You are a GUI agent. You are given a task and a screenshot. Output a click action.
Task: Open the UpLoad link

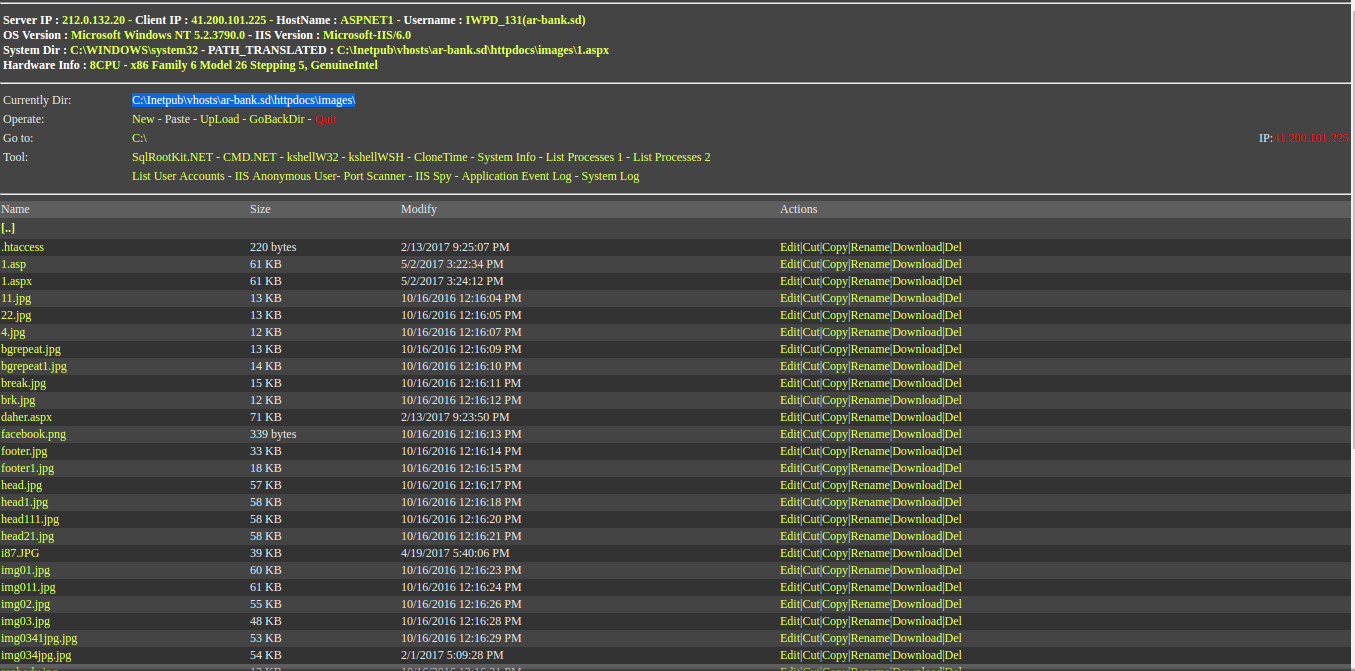[x=220, y=119]
